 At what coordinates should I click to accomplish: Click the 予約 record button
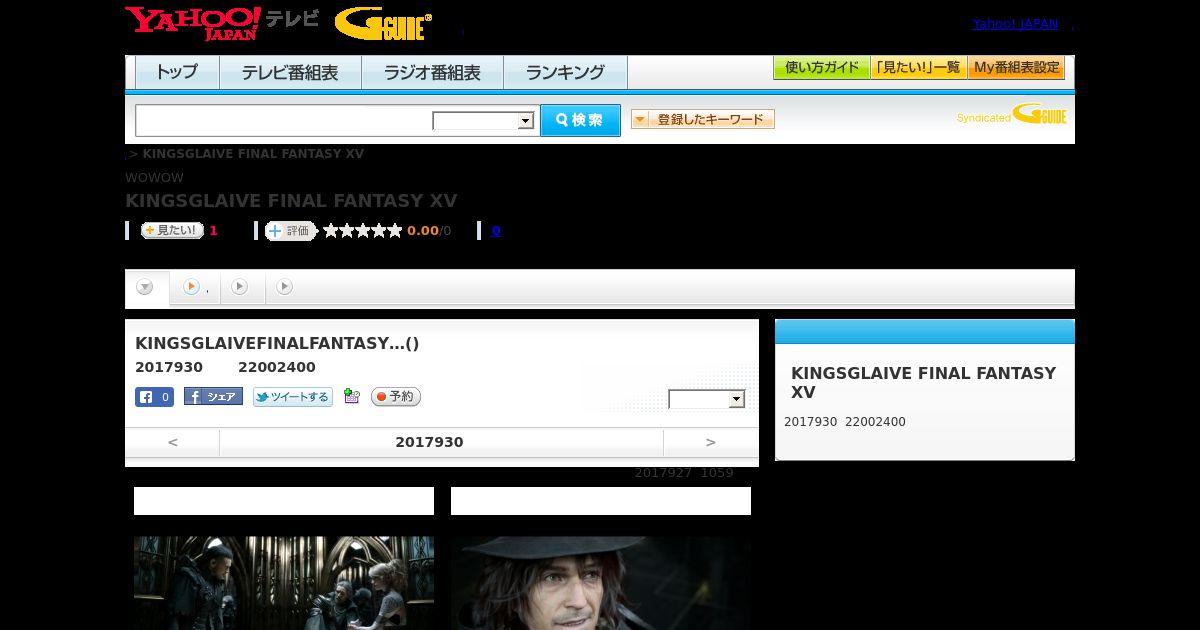click(x=396, y=397)
